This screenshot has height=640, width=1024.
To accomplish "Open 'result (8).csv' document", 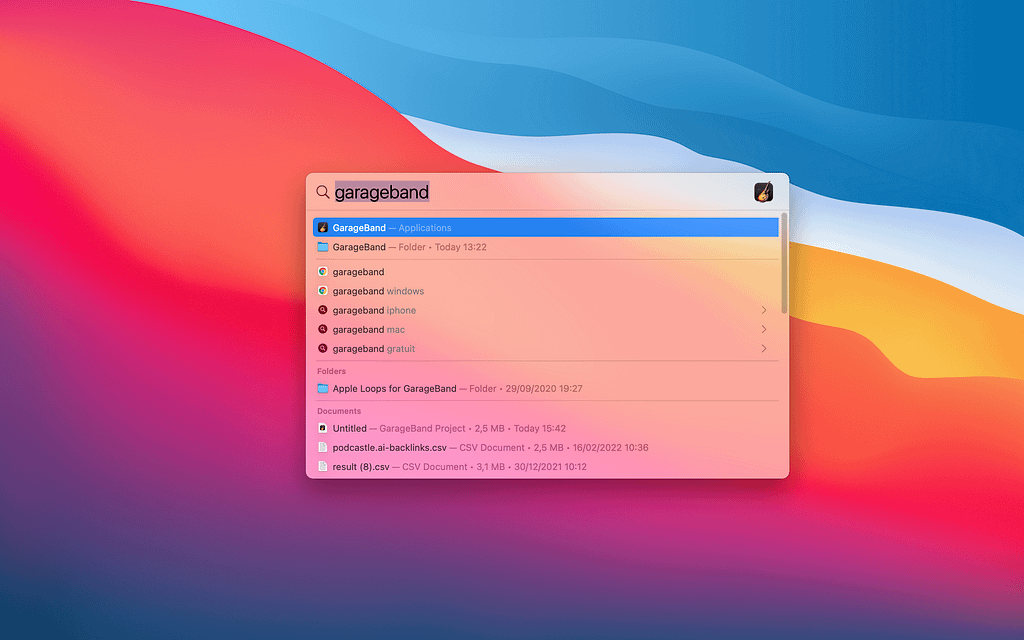I will 546,466.
